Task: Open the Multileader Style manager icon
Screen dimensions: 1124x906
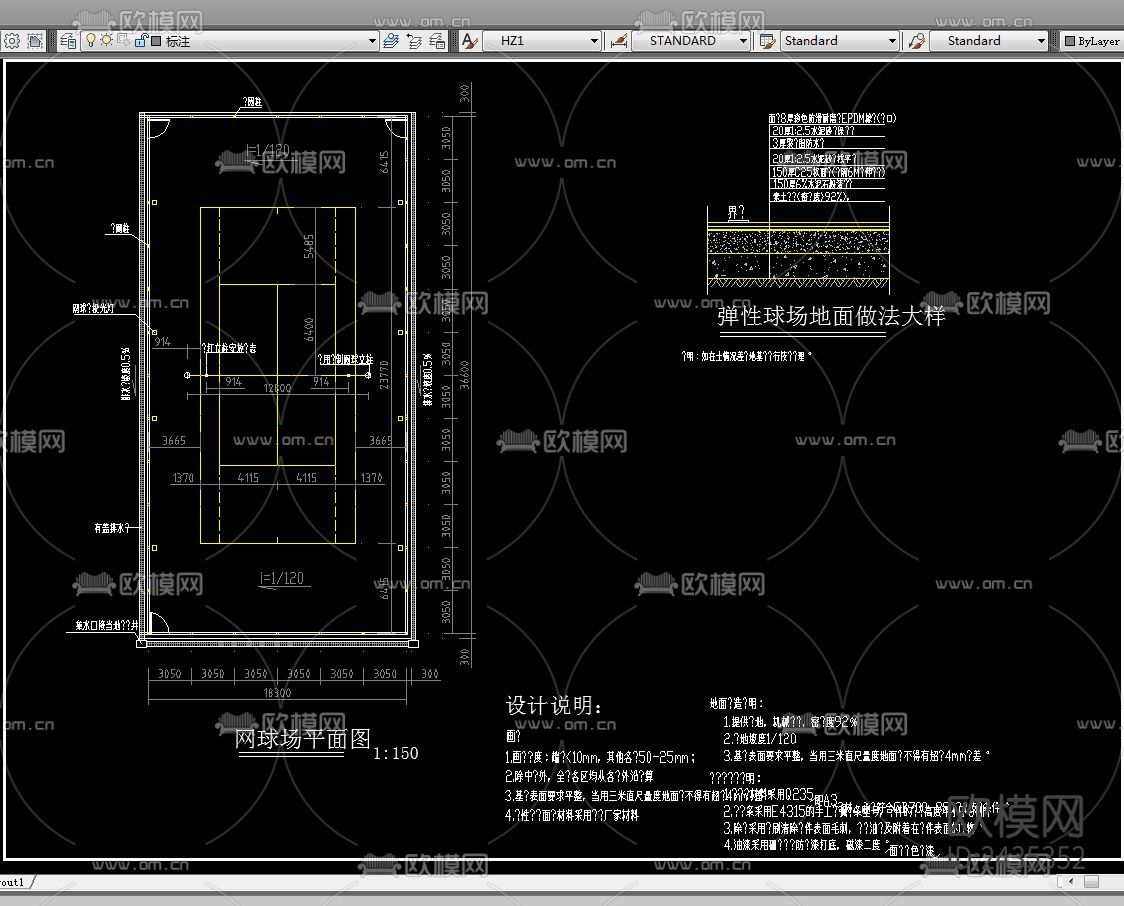Action: [x=917, y=41]
